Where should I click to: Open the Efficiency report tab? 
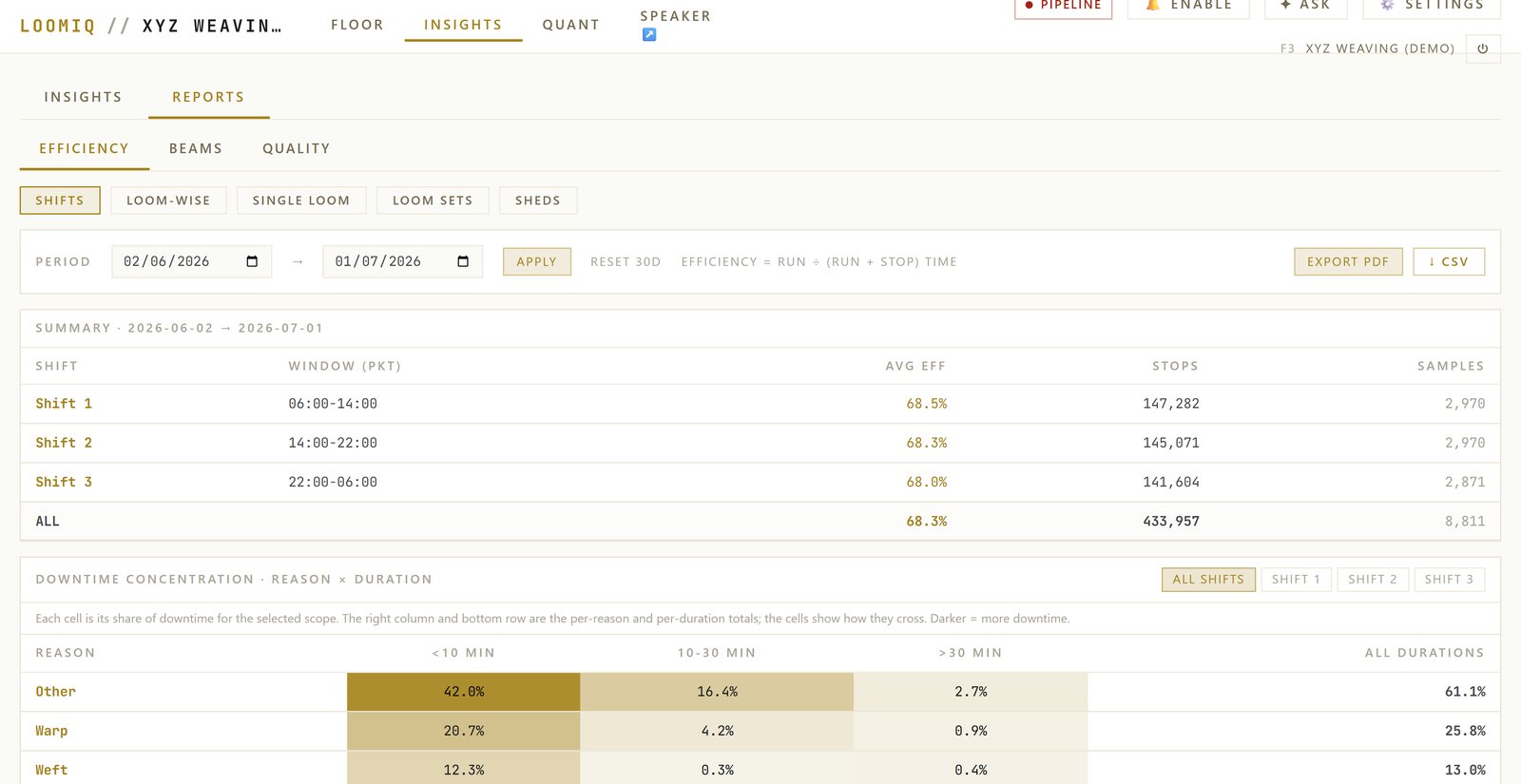84,148
